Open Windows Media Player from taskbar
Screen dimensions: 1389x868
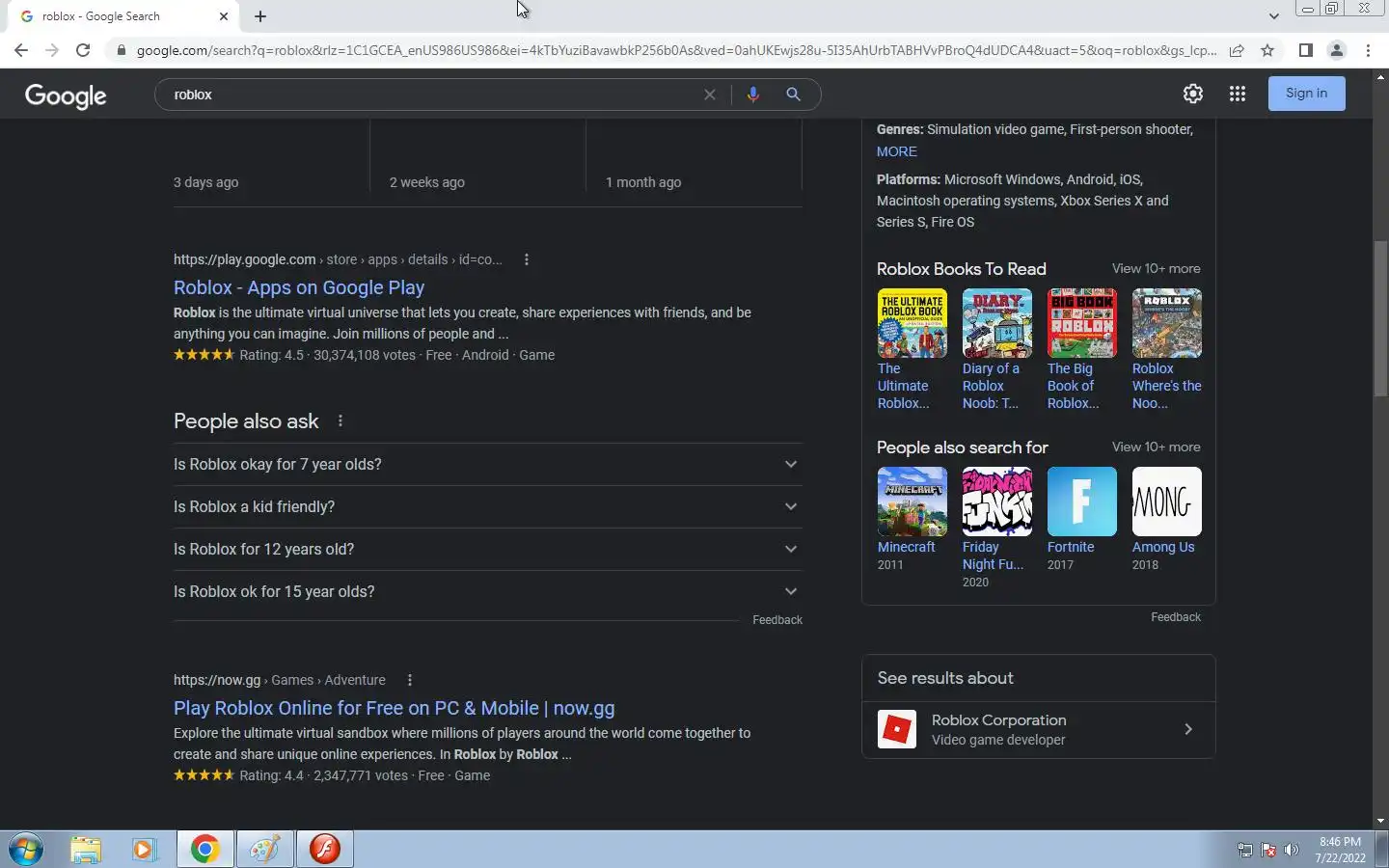[145, 850]
